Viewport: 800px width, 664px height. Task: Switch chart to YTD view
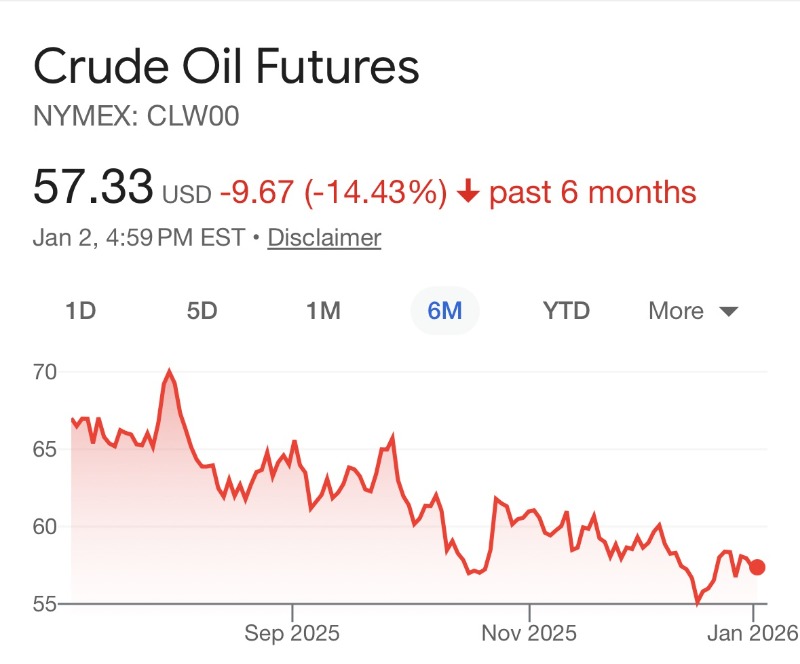click(566, 311)
